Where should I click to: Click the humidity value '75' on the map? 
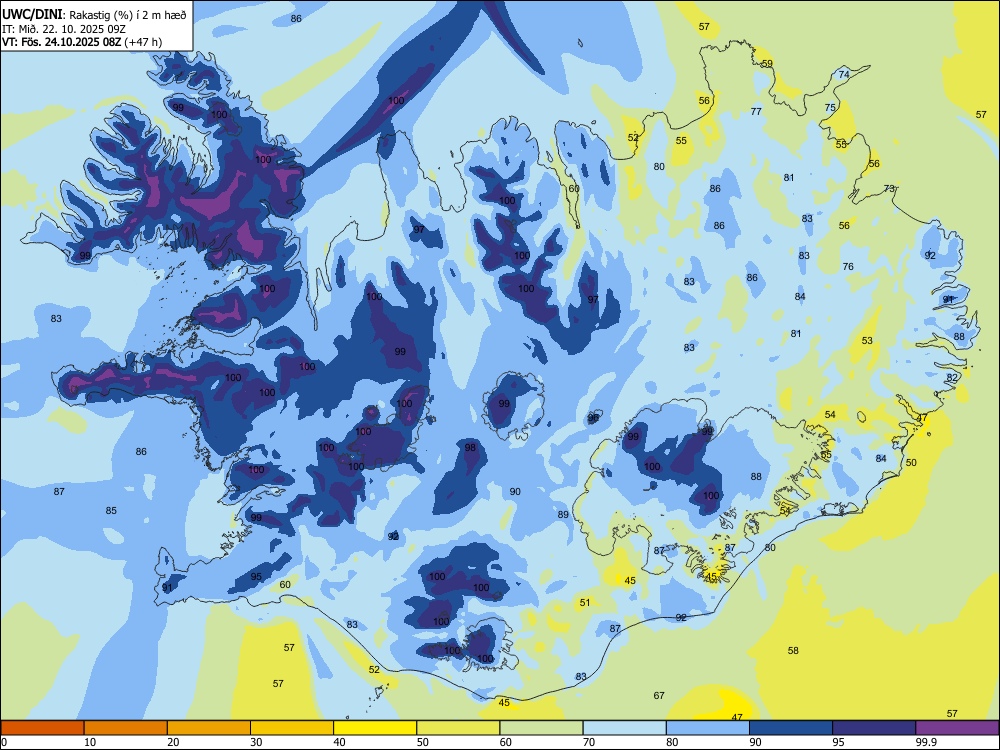point(830,108)
